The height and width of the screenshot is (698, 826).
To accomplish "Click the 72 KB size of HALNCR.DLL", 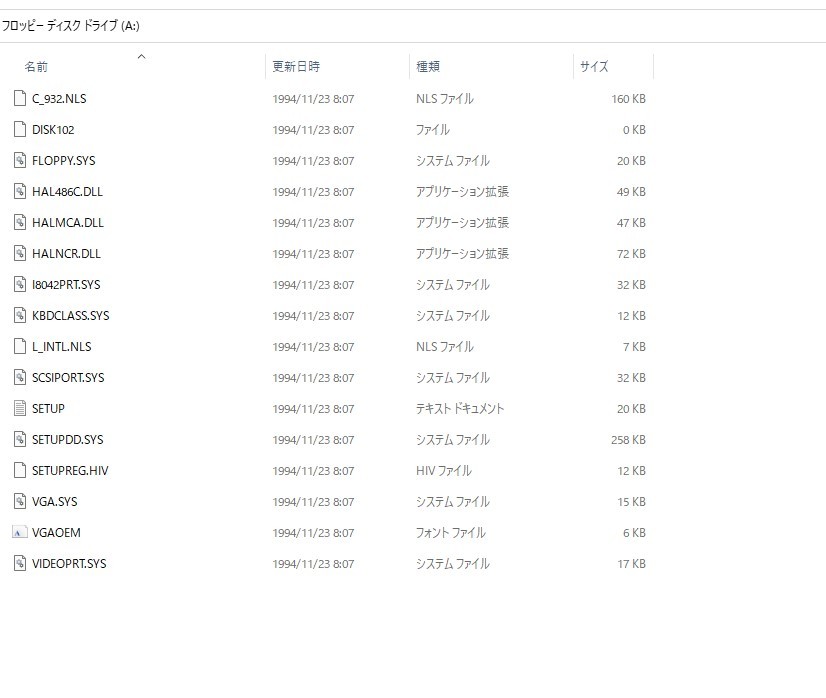I will (632, 254).
